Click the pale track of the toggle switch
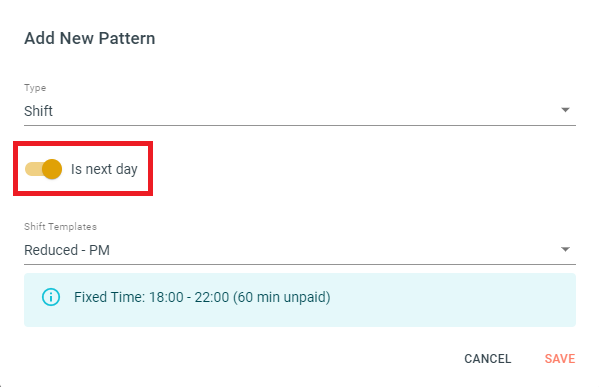The width and height of the screenshot is (599, 387). (x=33, y=169)
